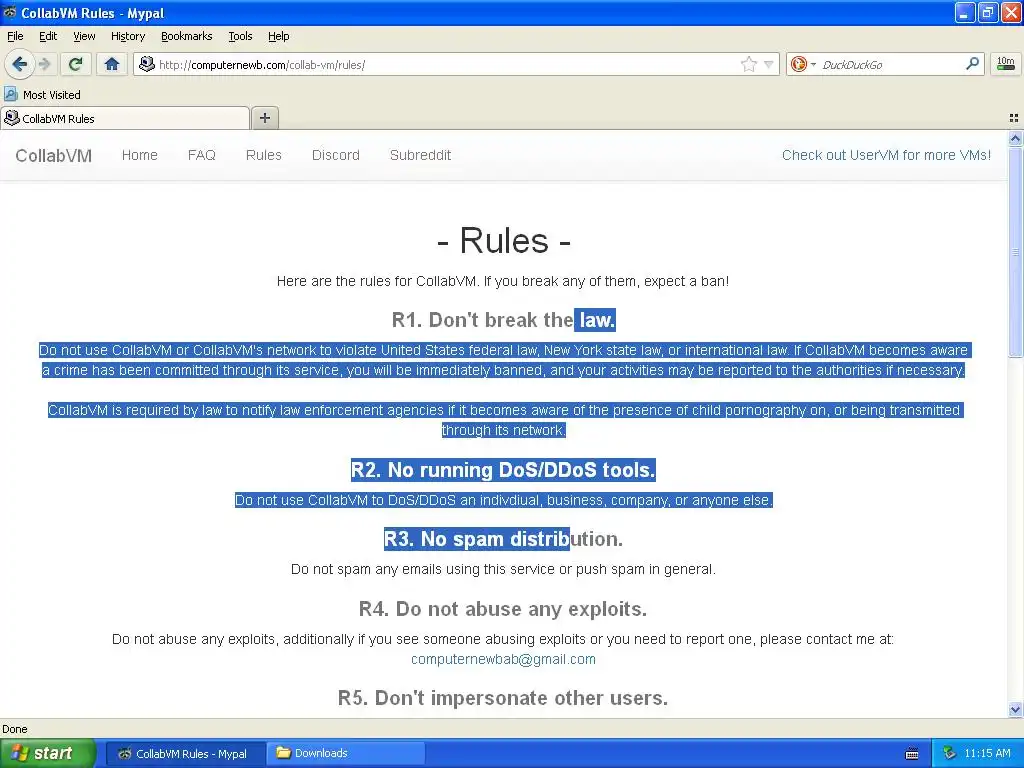Click the R3. No spam distribution heading
This screenshot has height=768, width=1024.
504,539
